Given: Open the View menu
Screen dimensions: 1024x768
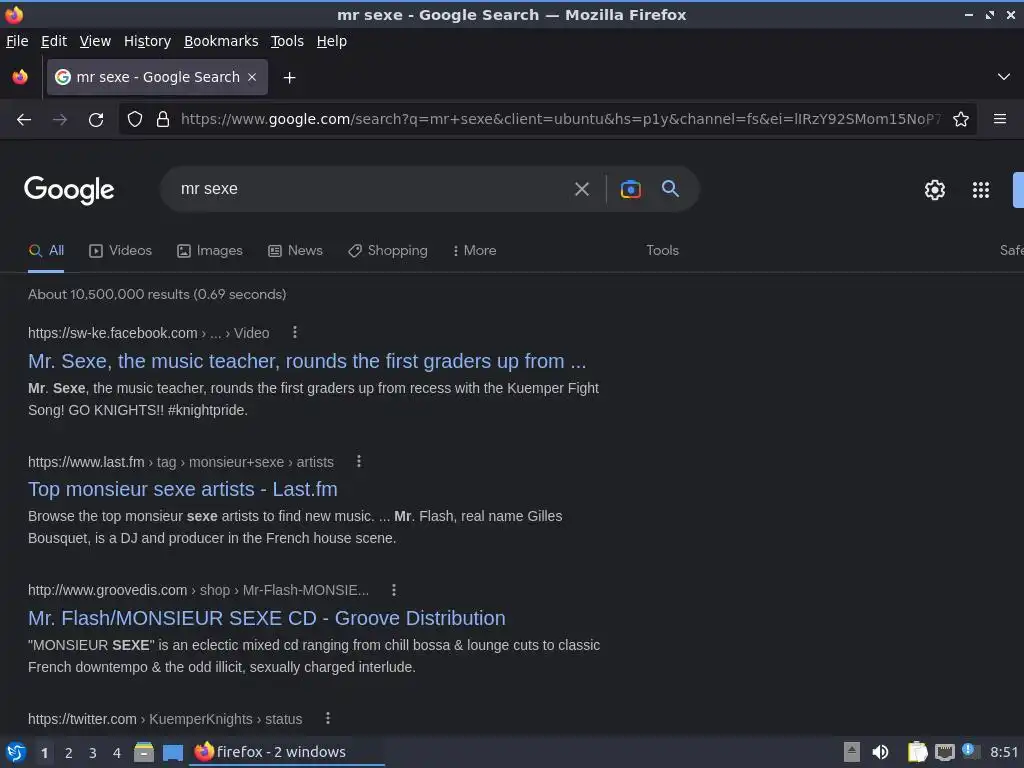Looking at the screenshot, I should 95,41.
